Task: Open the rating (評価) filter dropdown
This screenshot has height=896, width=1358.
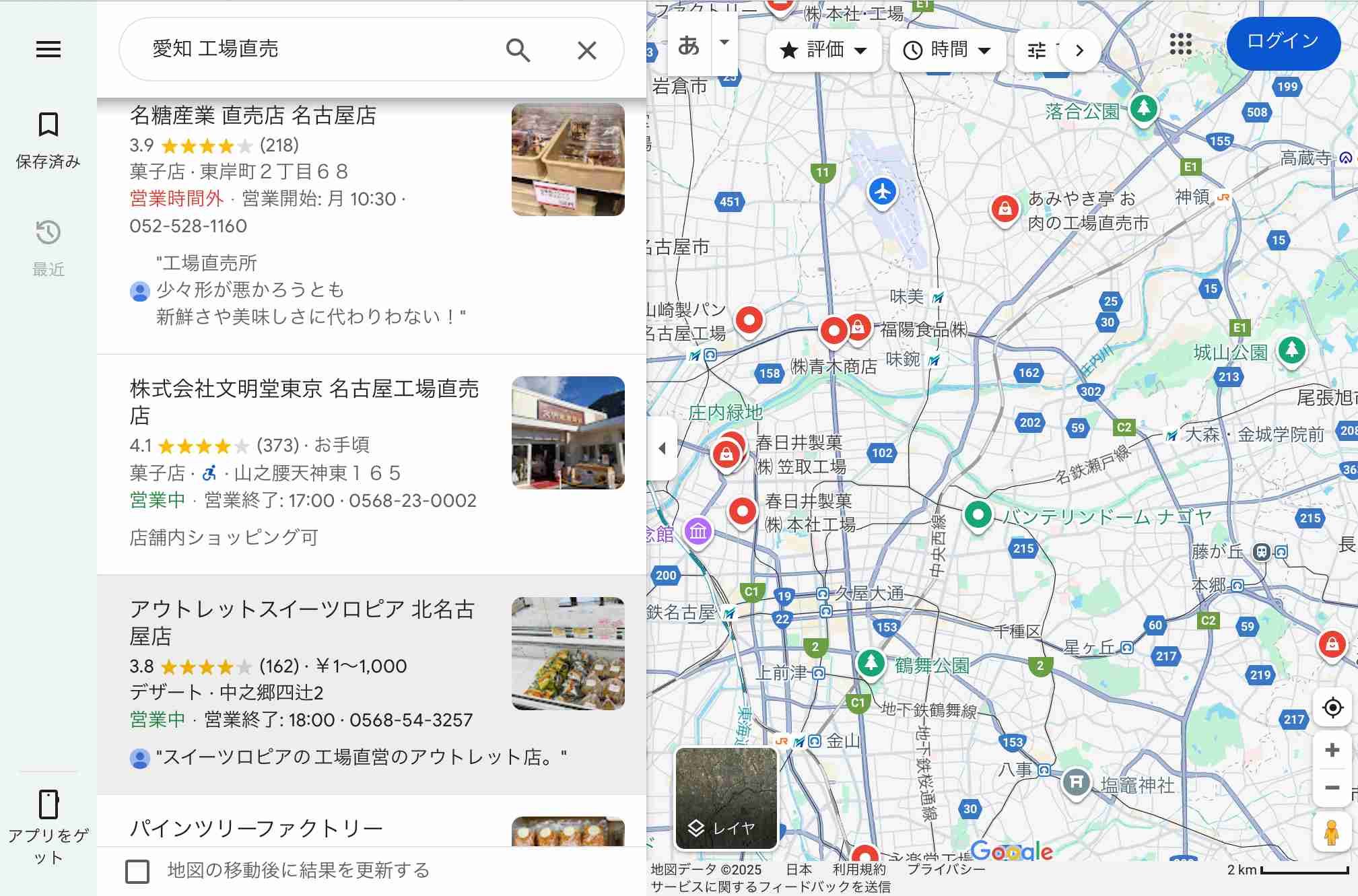Action: click(x=823, y=50)
